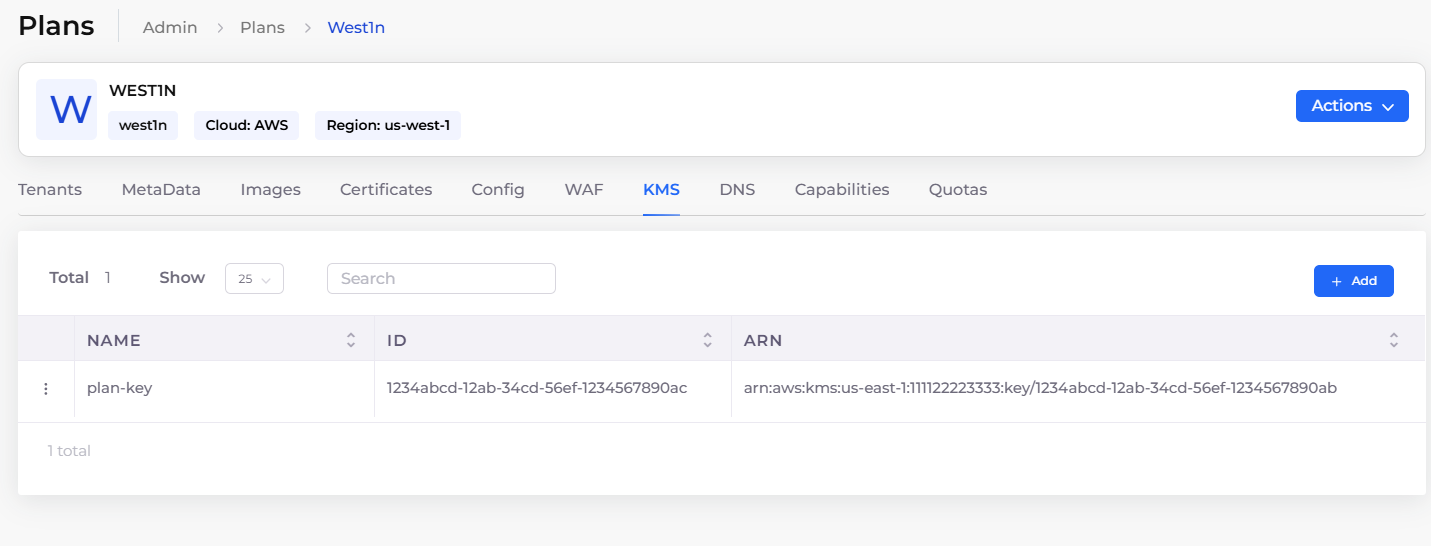The height and width of the screenshot is (546, 1431).
Task: Click the Admin breadcrumb link
Action: click(x=170, y=28)
